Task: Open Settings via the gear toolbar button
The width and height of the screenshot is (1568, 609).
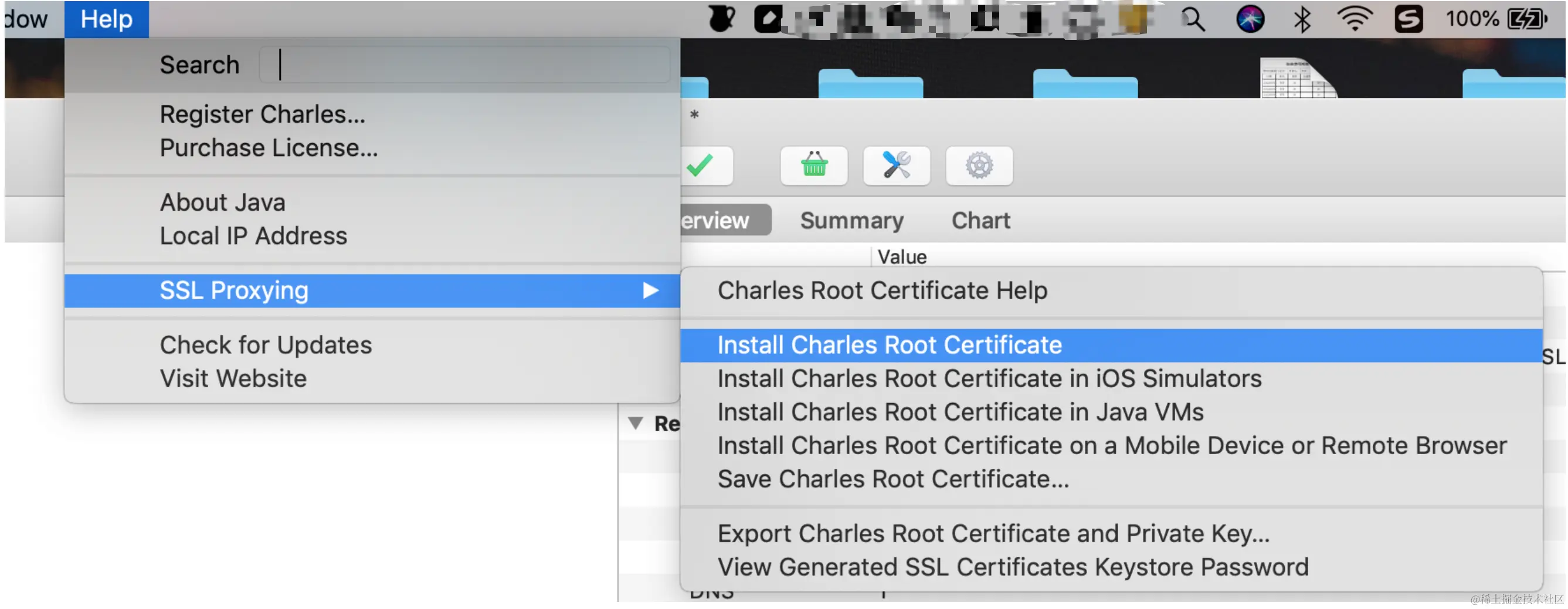Action: [979, 165]
